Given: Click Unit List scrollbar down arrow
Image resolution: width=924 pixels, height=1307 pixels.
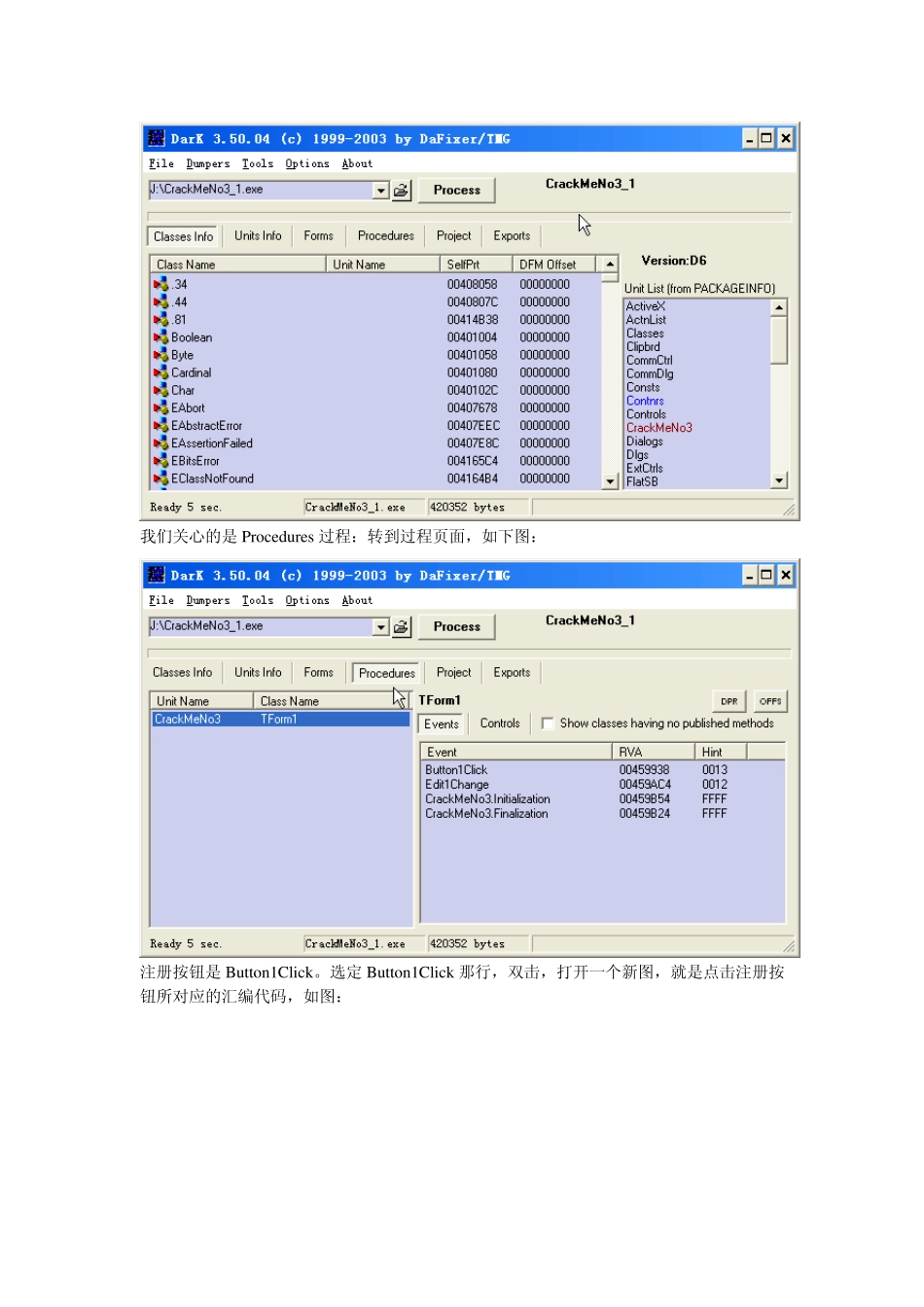Looking at the screenshot, I should point(779,480).
